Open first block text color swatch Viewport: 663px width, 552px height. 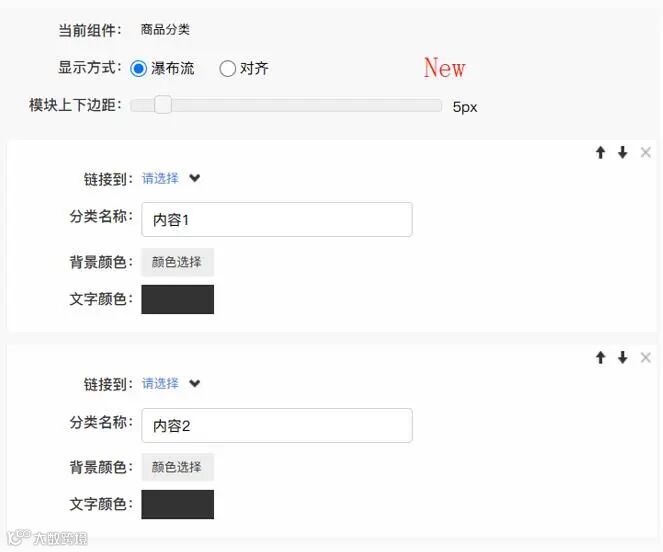pyautogui.click(x=177, y=299)
